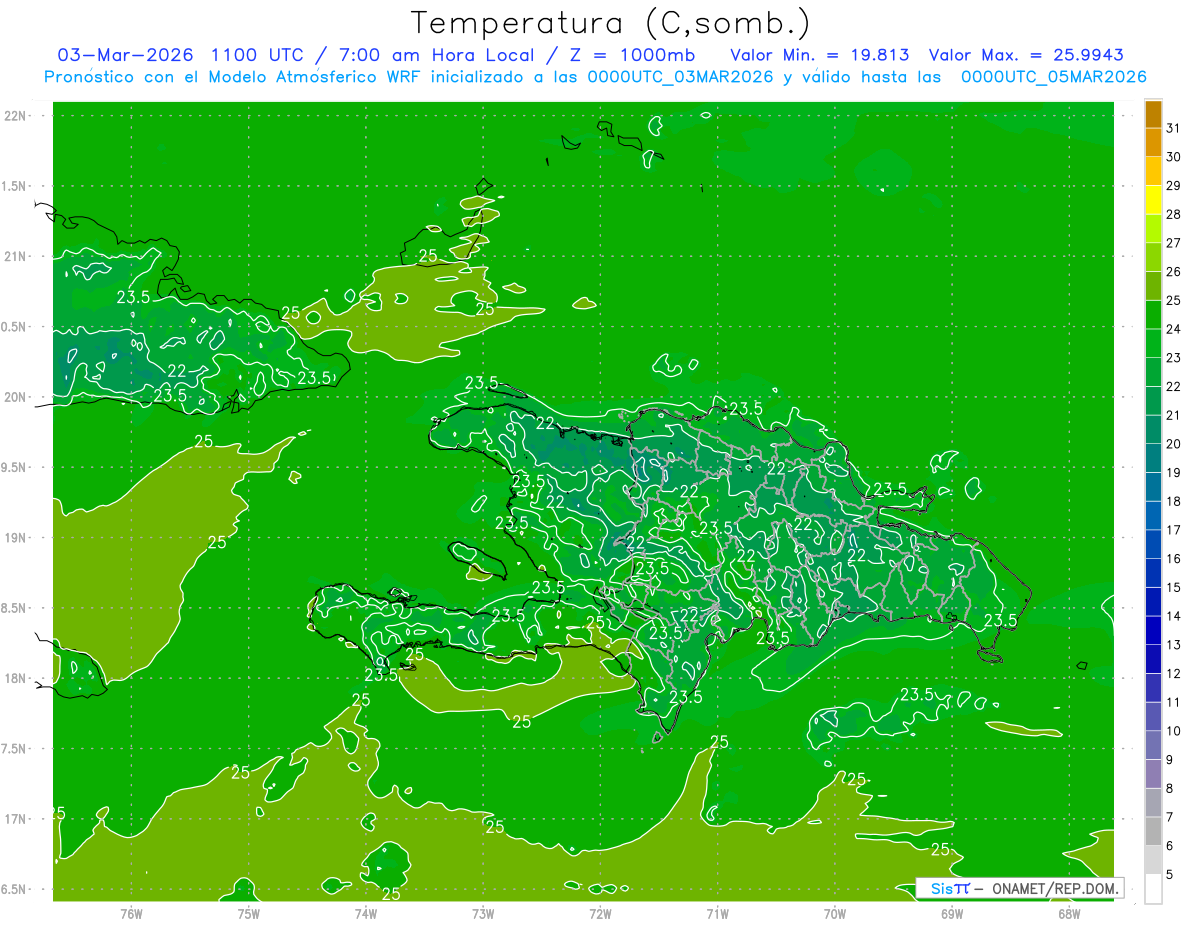Click the color bar value "10"

point(1173,731)
